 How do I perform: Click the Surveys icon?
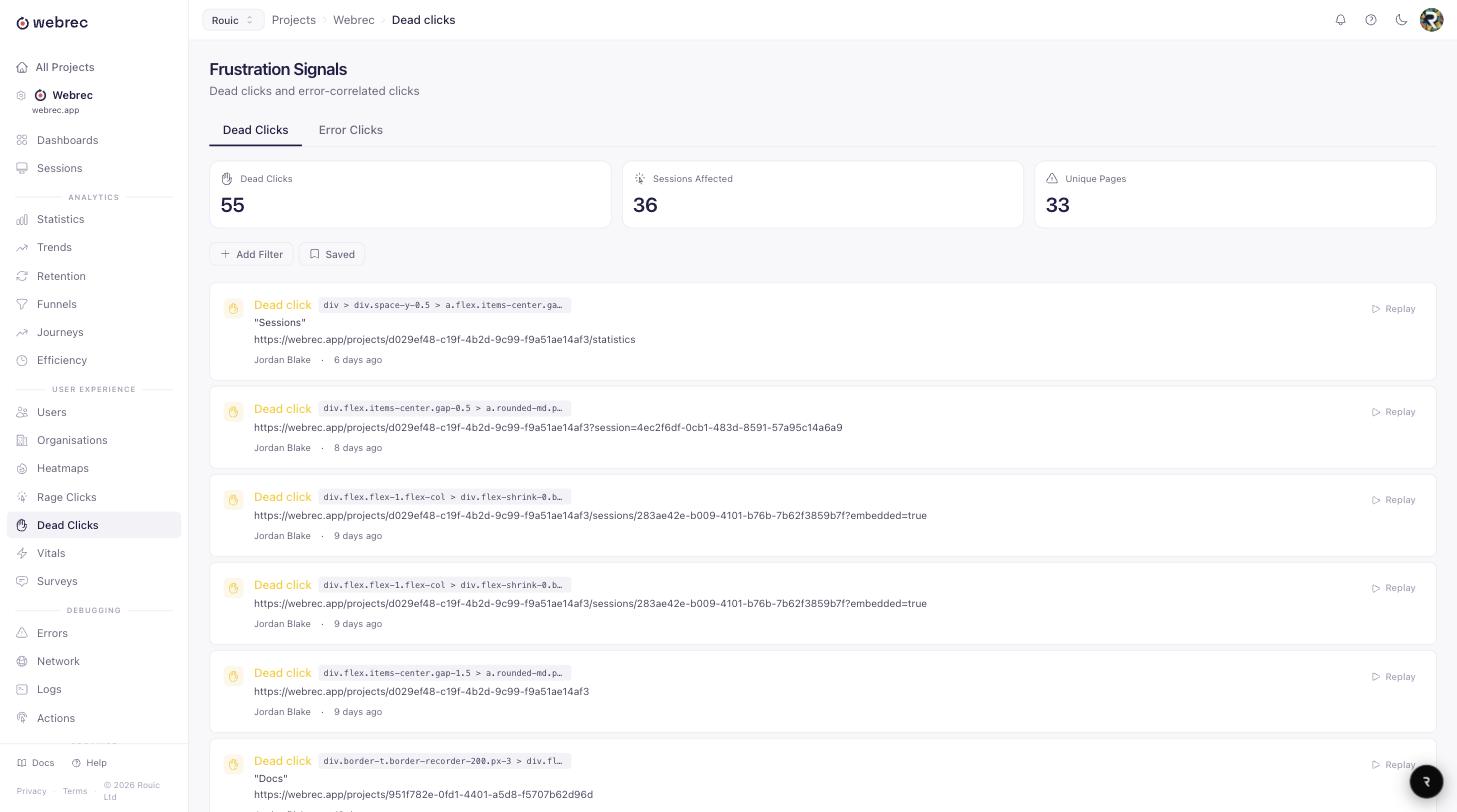coord(22,581)
